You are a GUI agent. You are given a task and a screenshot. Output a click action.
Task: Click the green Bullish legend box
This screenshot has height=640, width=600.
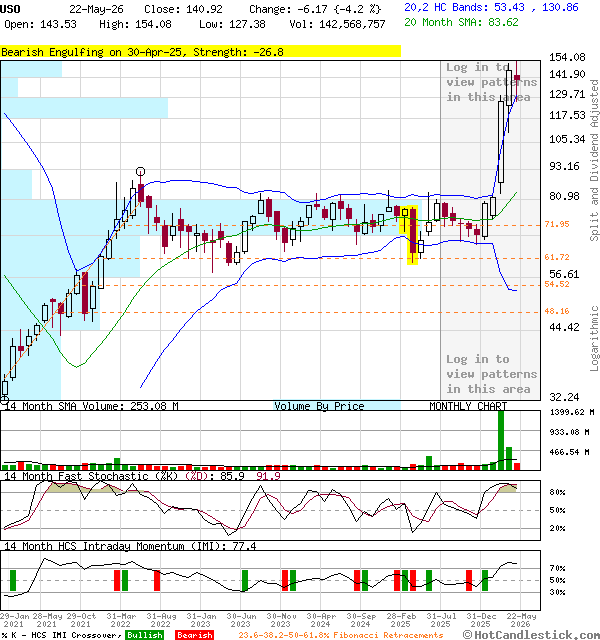click(144, 635)
